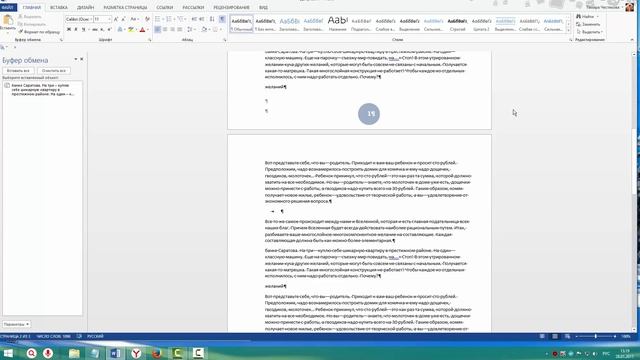The image size is (640, 360).
Task: Close the Буфер обмена pane
Action: [82, 59]
